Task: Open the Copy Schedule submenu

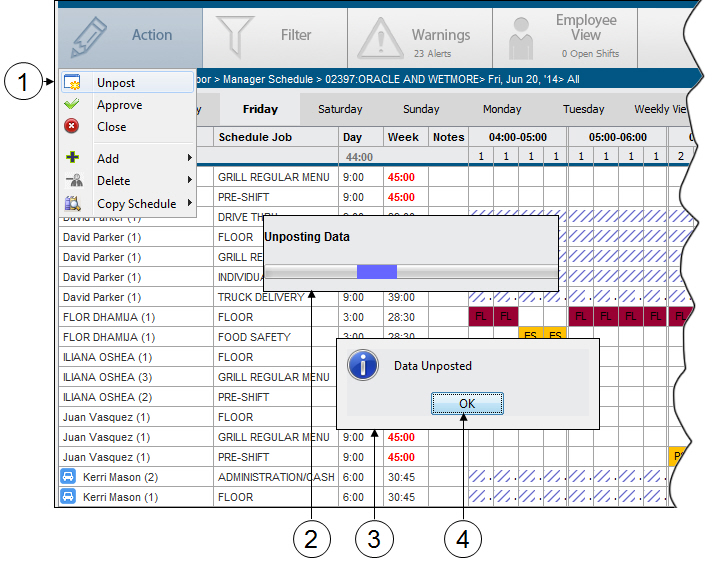Action: coord(128,203)
